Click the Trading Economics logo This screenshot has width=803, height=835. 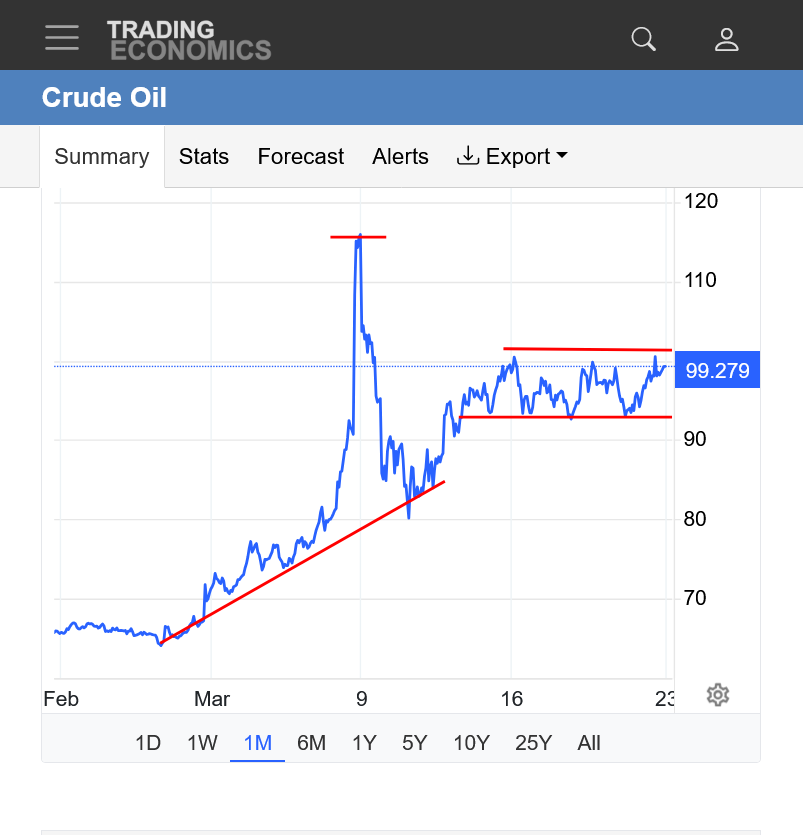(x=189, y=40)
